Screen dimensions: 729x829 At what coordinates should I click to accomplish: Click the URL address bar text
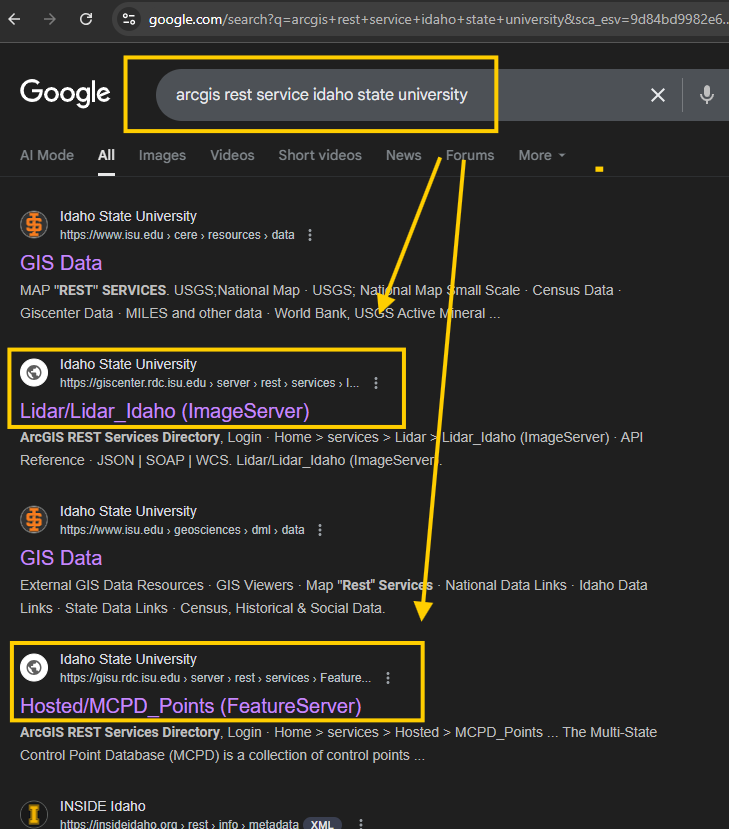click(438, 20)
